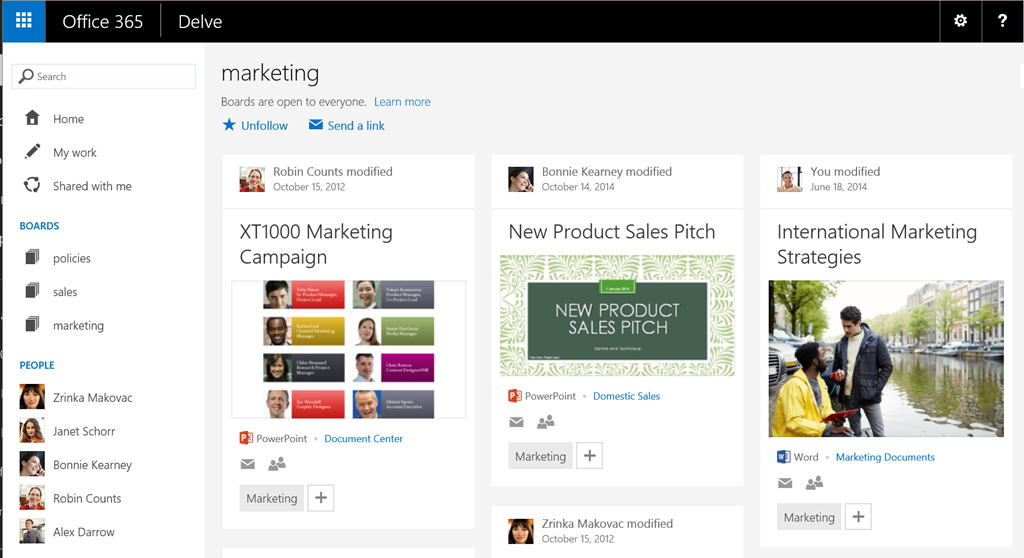Viewport: 1024px width, 558px height.
Task: Click the You modified author photo on card
Action: 790,179
